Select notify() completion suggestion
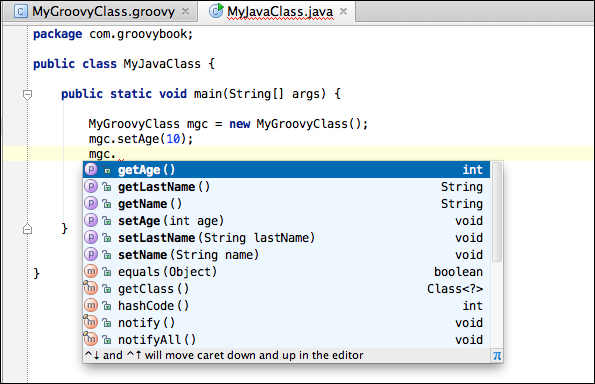The height and width of the screenshot is (384, 595). (286, 323)
